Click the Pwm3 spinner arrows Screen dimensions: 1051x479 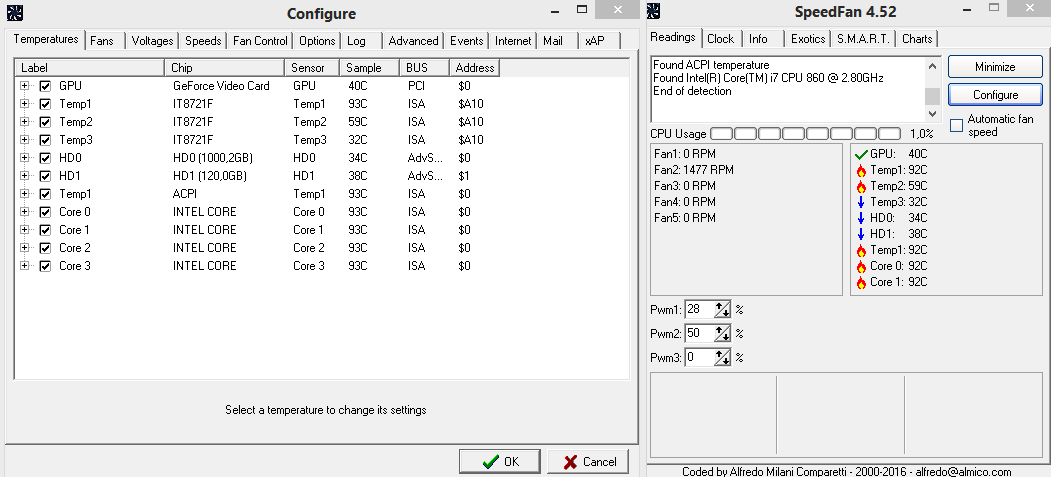coord(722,358)
